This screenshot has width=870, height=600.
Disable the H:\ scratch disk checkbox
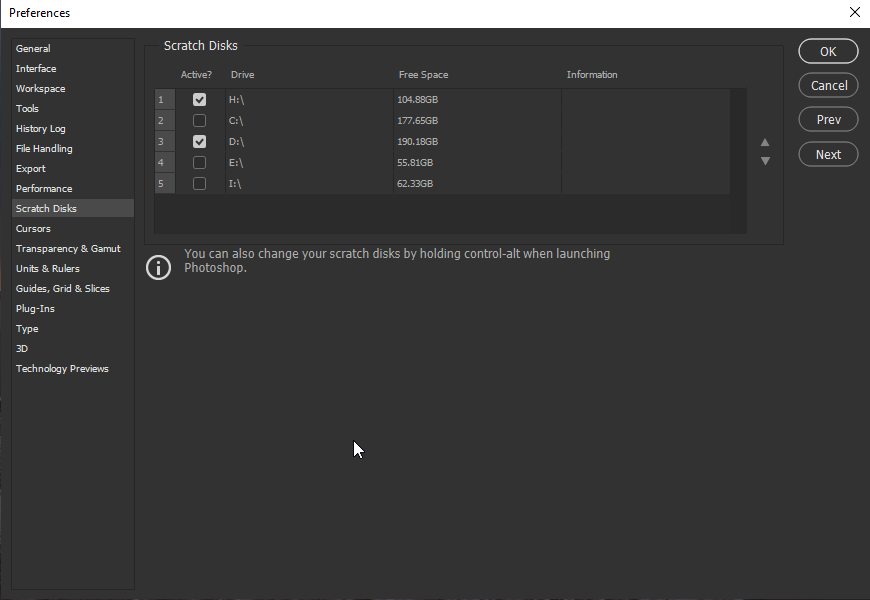pyautogui.click(x=199, y=99)
